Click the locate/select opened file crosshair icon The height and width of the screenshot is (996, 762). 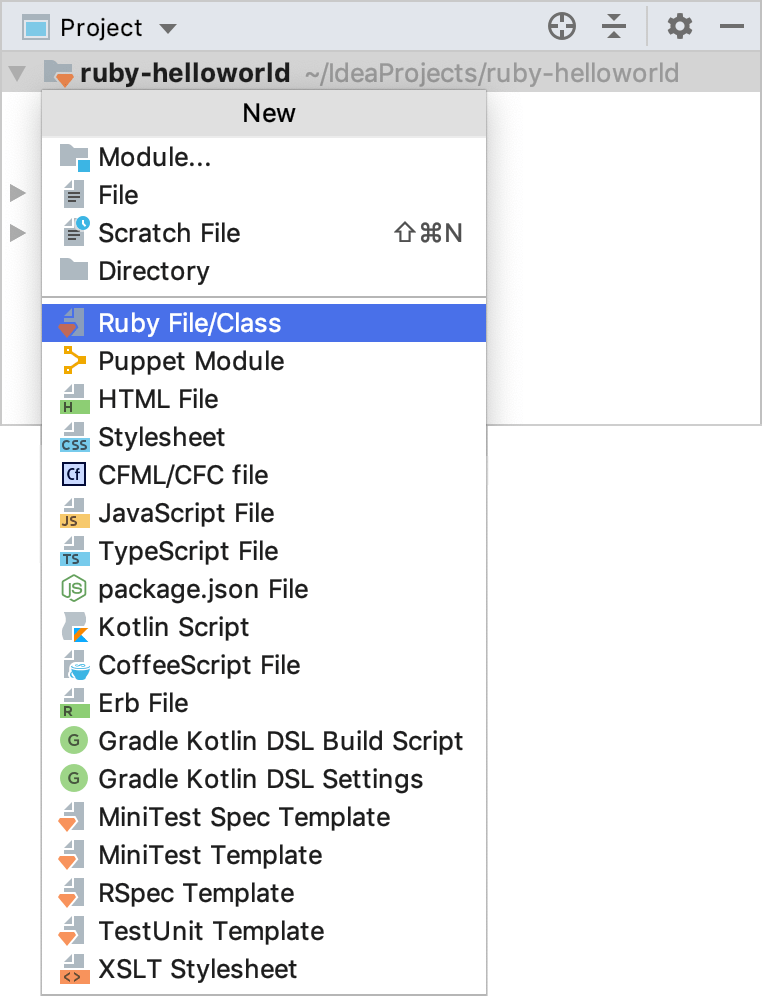(562, 27)
